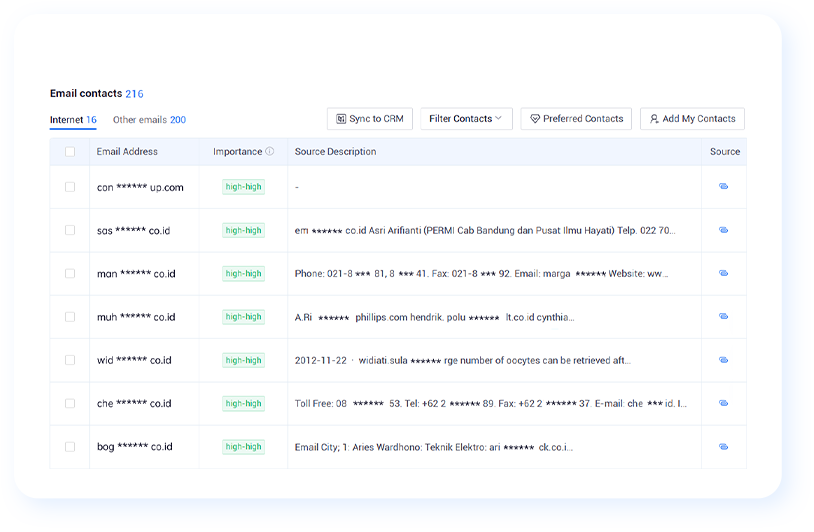Click the Source Description column header
This screenshot has width=814, height=532.
335,152
